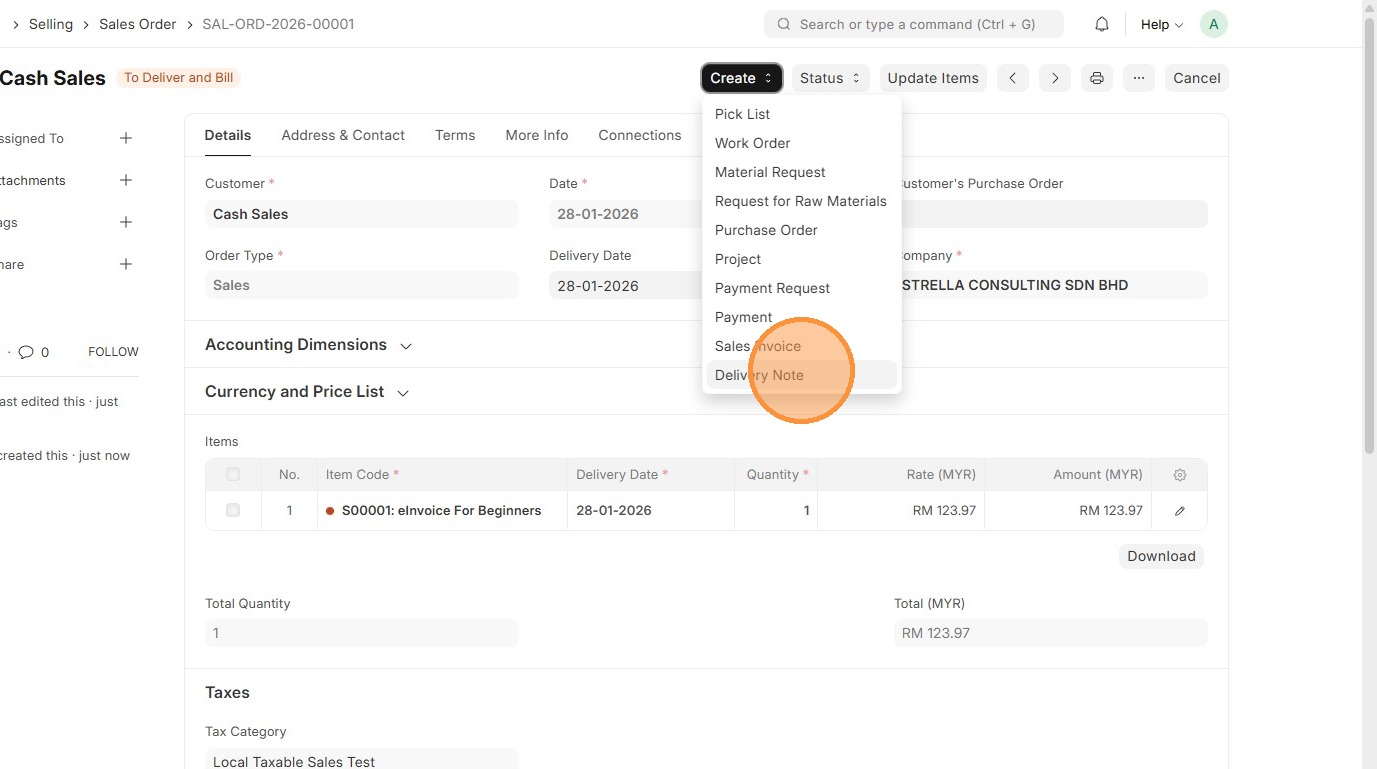Choose Pick List from the Create menu
Screen dimensions: 1377x769
pyautogui.click(x=801, y=114)
